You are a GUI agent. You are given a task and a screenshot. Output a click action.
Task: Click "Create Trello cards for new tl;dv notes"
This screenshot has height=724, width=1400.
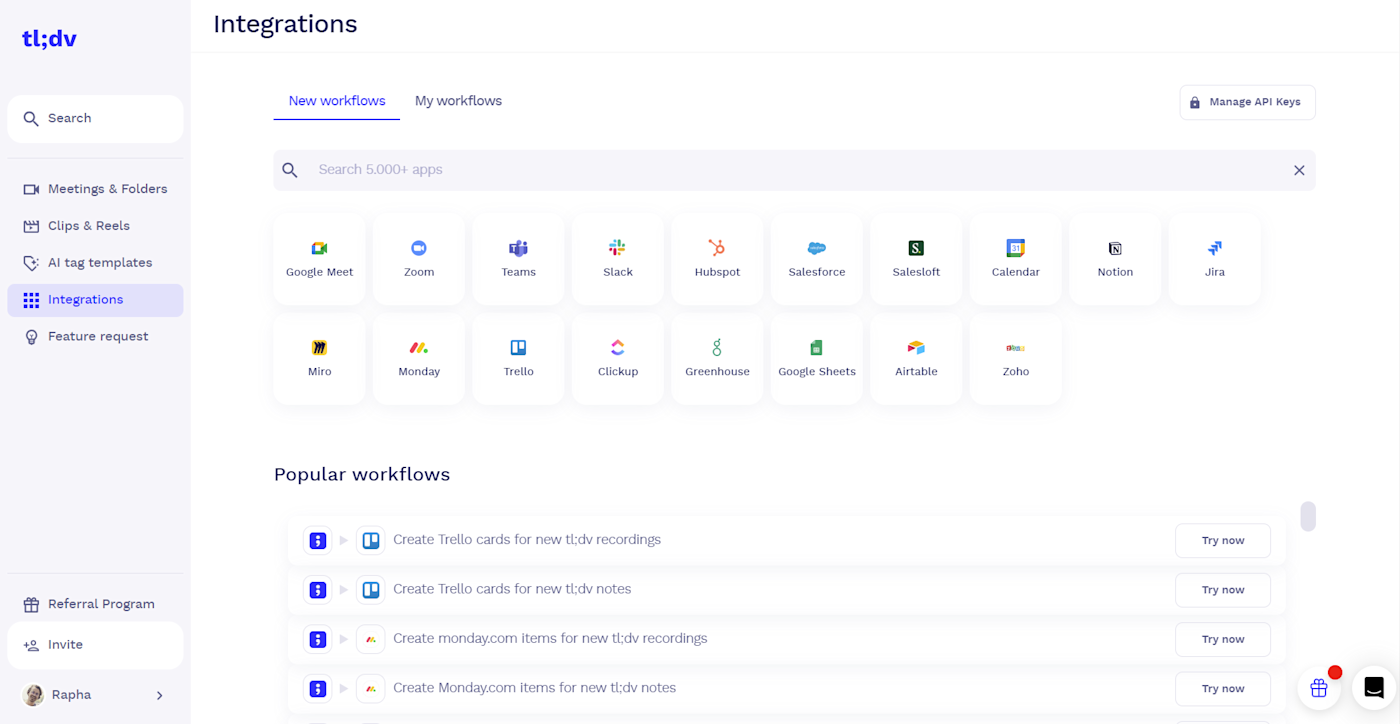point(512,589)
